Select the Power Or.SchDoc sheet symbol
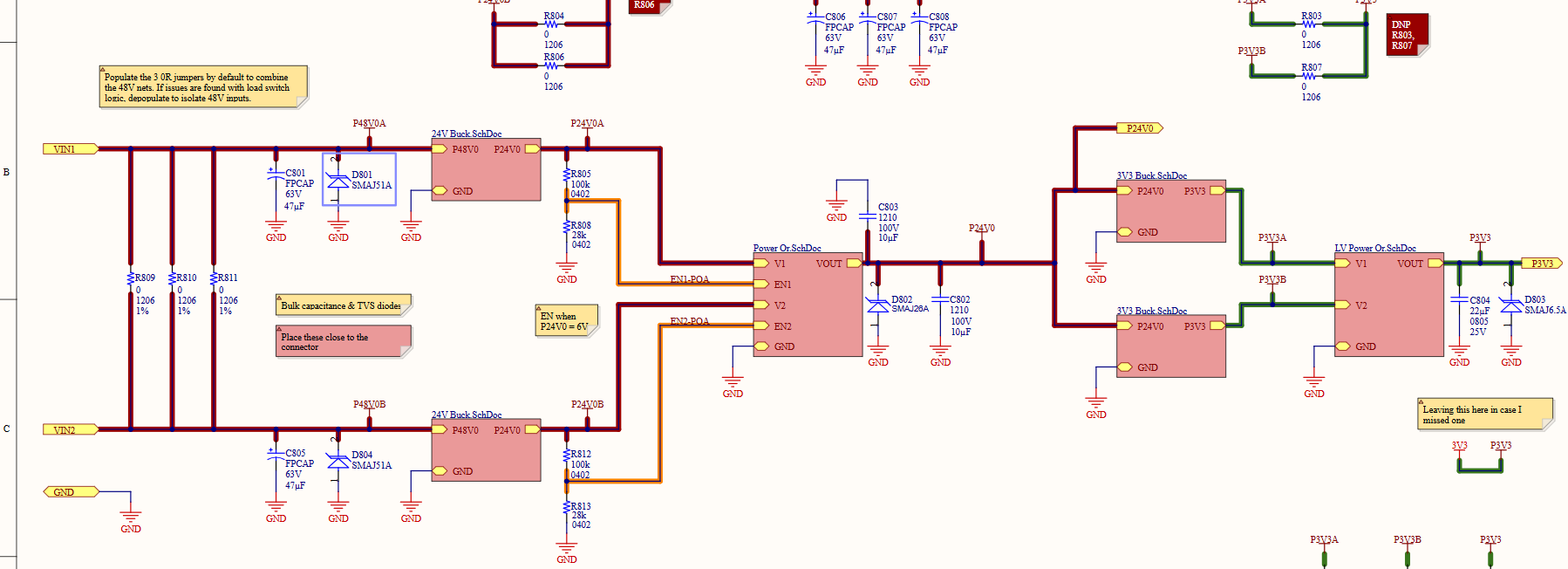The image size is (1568, 569). [808, 305]
